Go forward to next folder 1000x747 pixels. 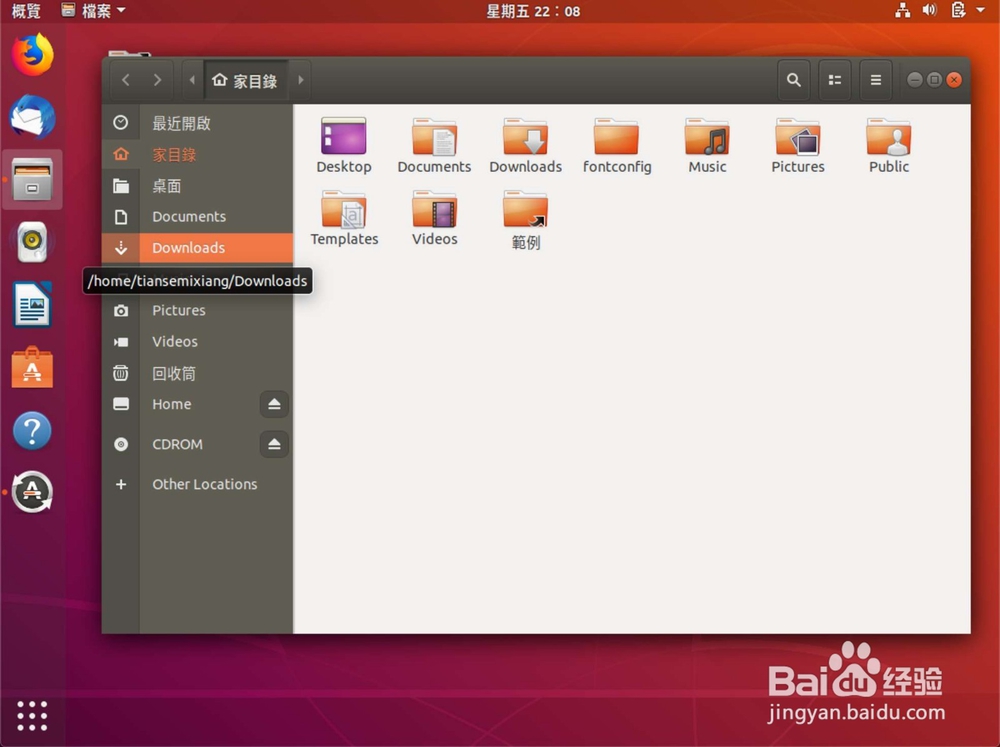(157, 80)
